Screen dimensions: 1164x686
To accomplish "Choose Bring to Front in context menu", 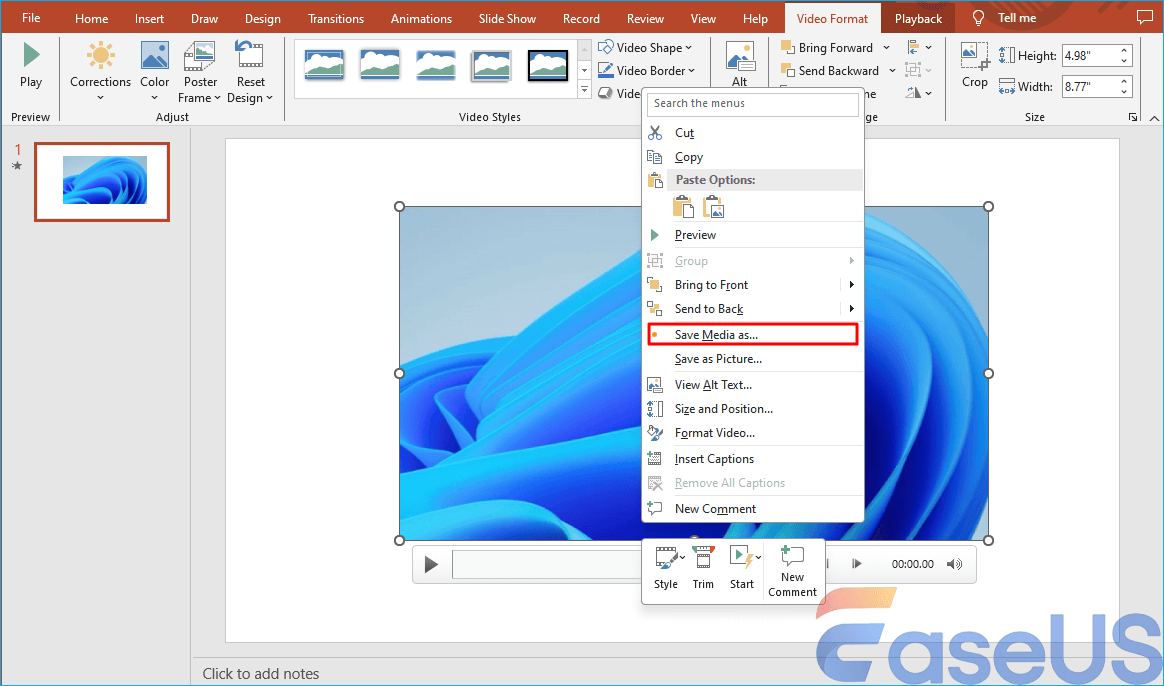I will (742, 285).
